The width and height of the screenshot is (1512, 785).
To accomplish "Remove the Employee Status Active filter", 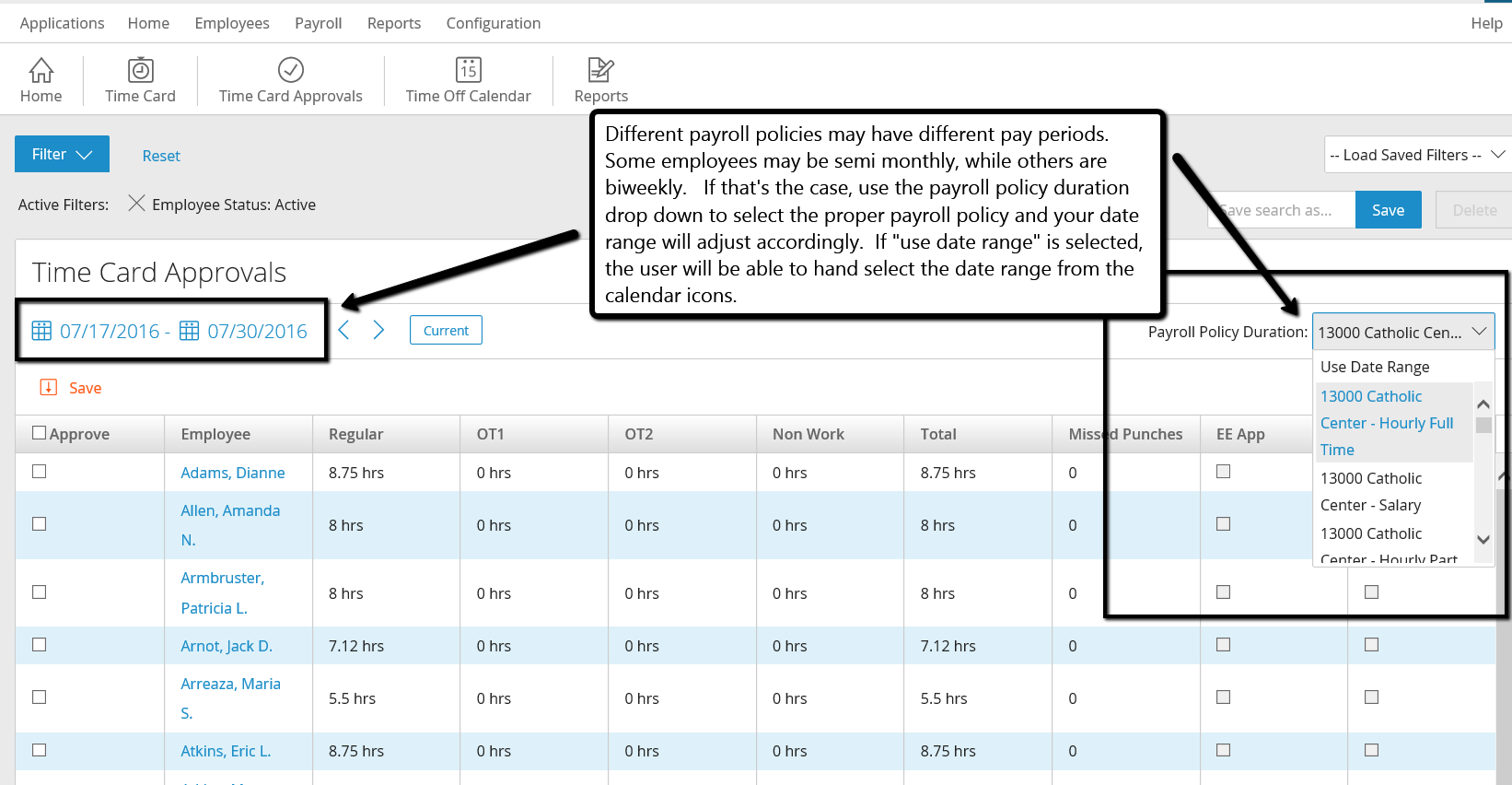I will coord(136,203).
